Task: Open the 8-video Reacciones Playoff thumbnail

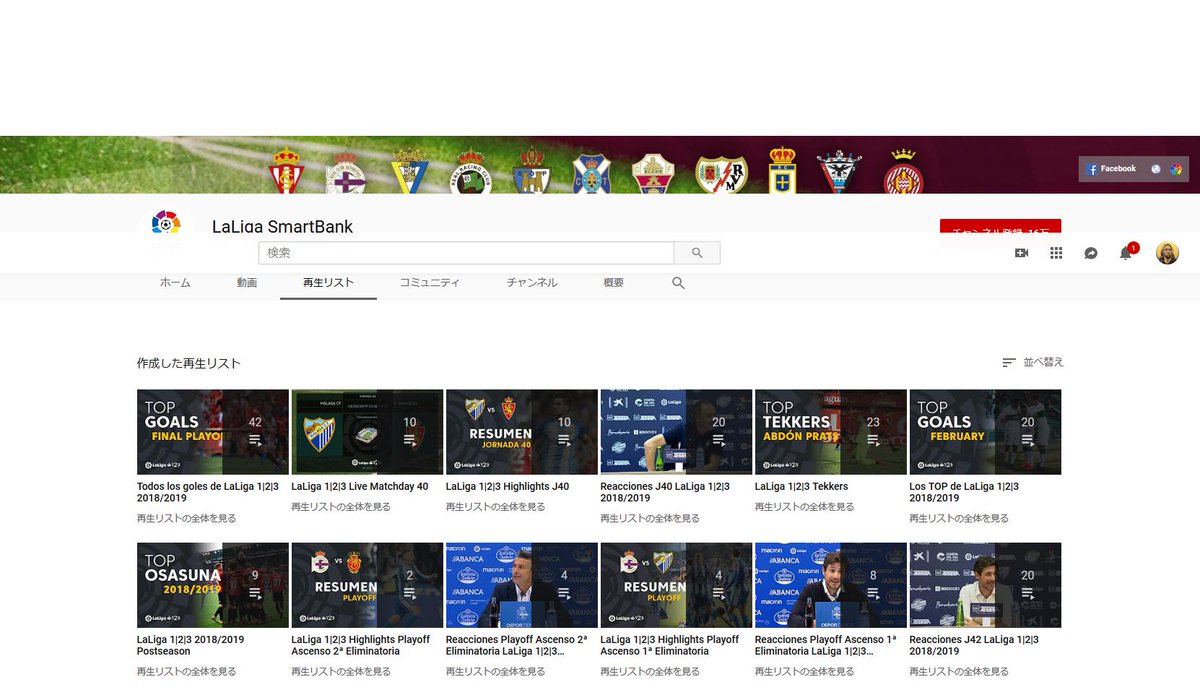Action: pyautogui.click(x=831, y=585)
